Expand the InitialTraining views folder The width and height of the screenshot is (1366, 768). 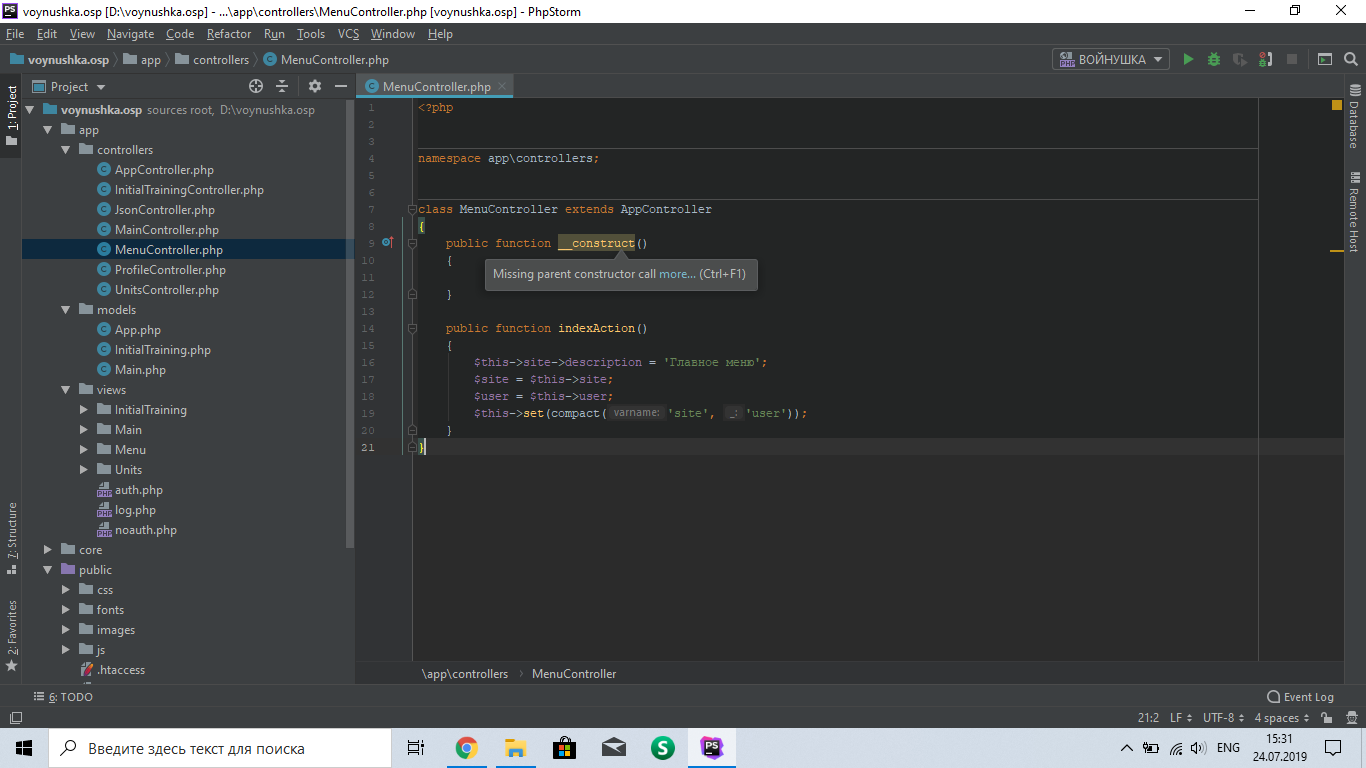coord(84,410)
